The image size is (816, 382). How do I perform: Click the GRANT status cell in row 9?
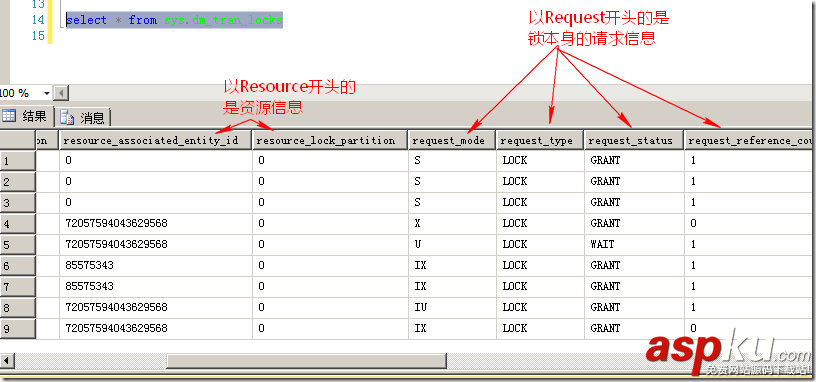coord(634,328)
